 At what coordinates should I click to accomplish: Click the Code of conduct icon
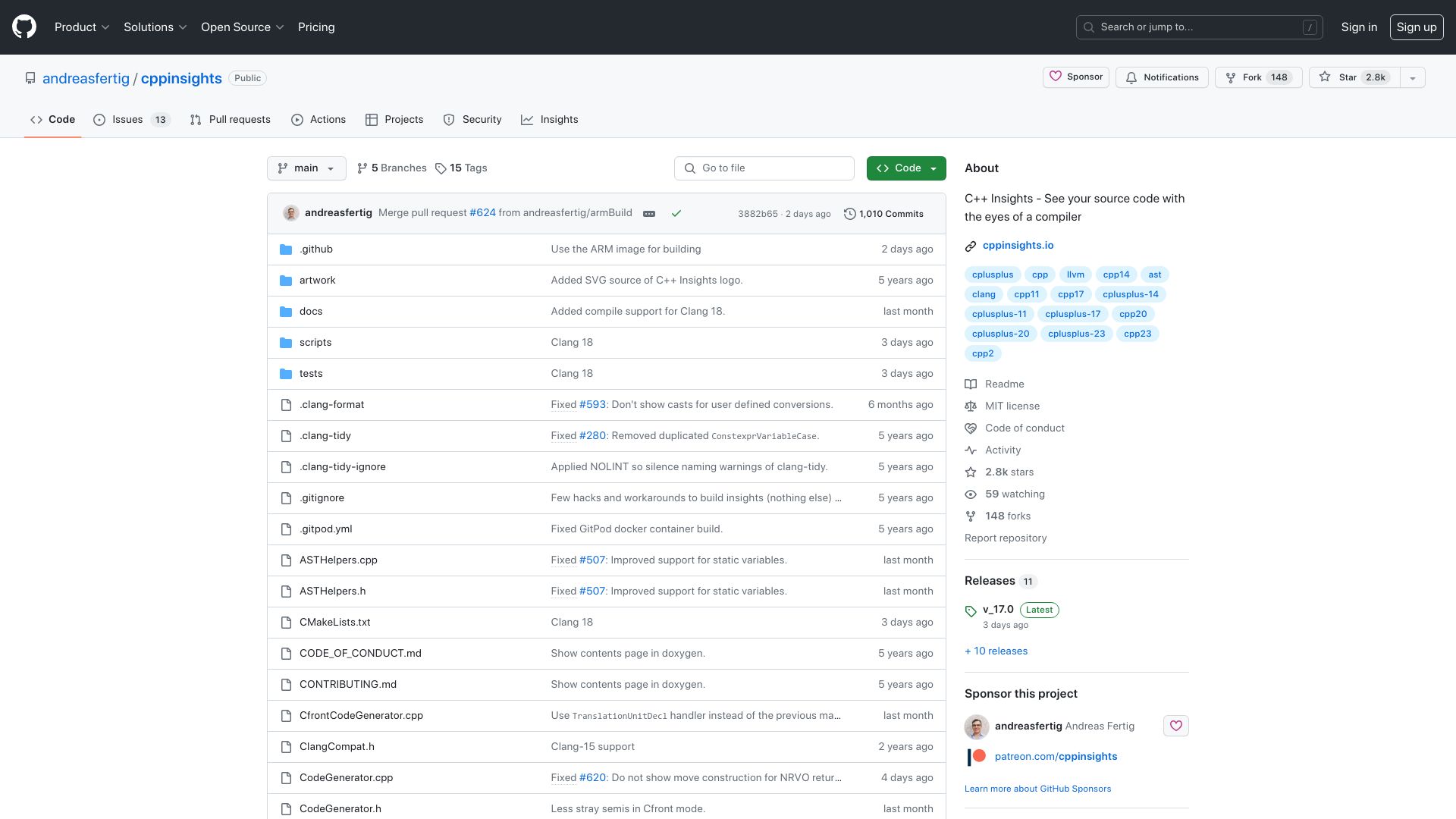[x=971, y=428]
